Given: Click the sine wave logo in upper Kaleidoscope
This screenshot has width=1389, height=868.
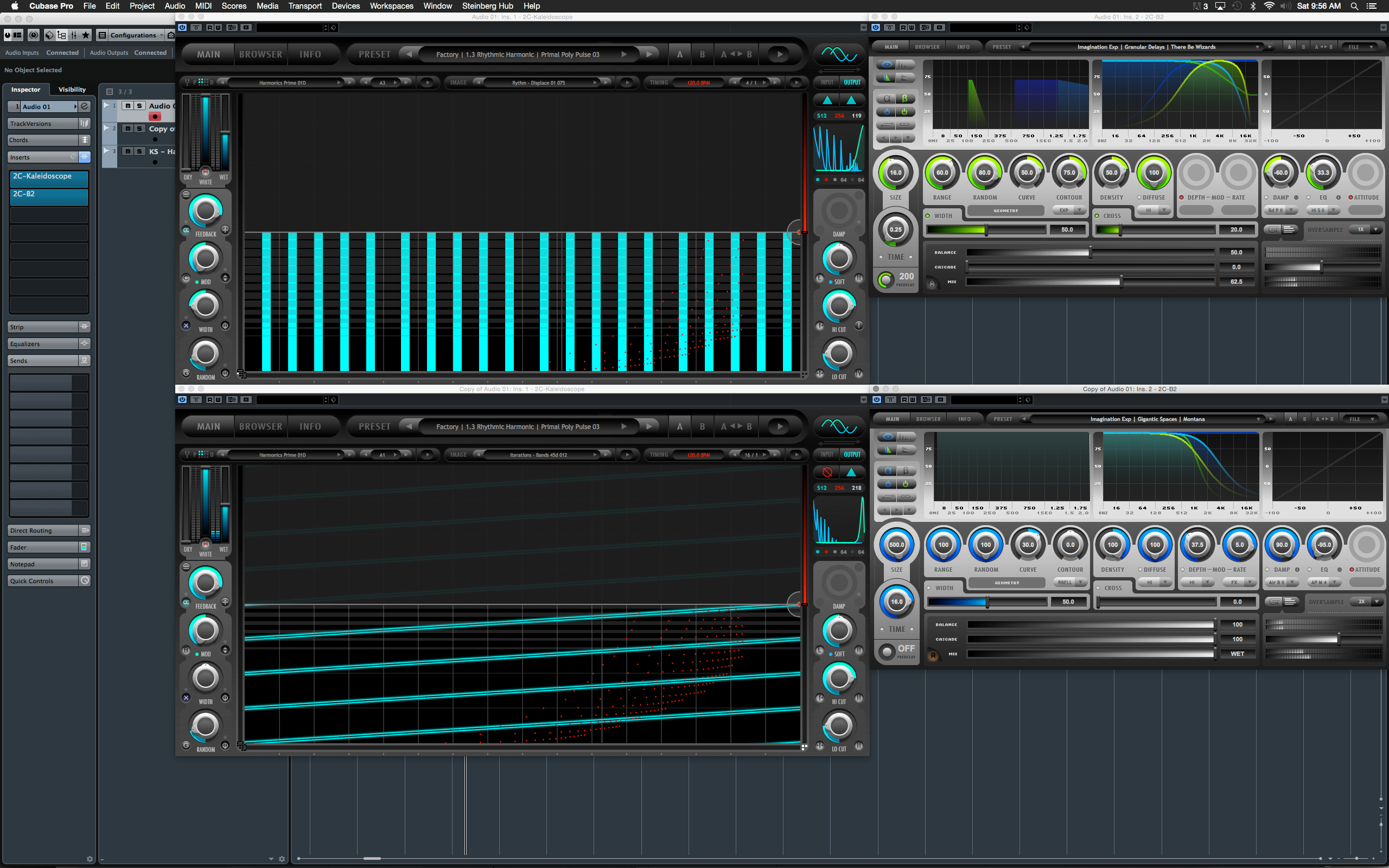Looking at the screenshot, I should [839, 55].
